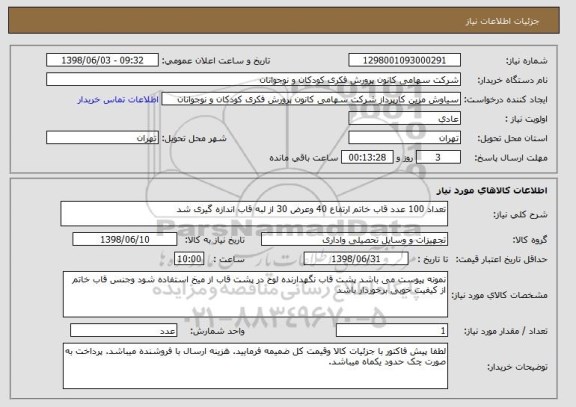This screenshot has height=407, width=576.
Task: Click the remaining days field showing 3
Action: [438, 158]
